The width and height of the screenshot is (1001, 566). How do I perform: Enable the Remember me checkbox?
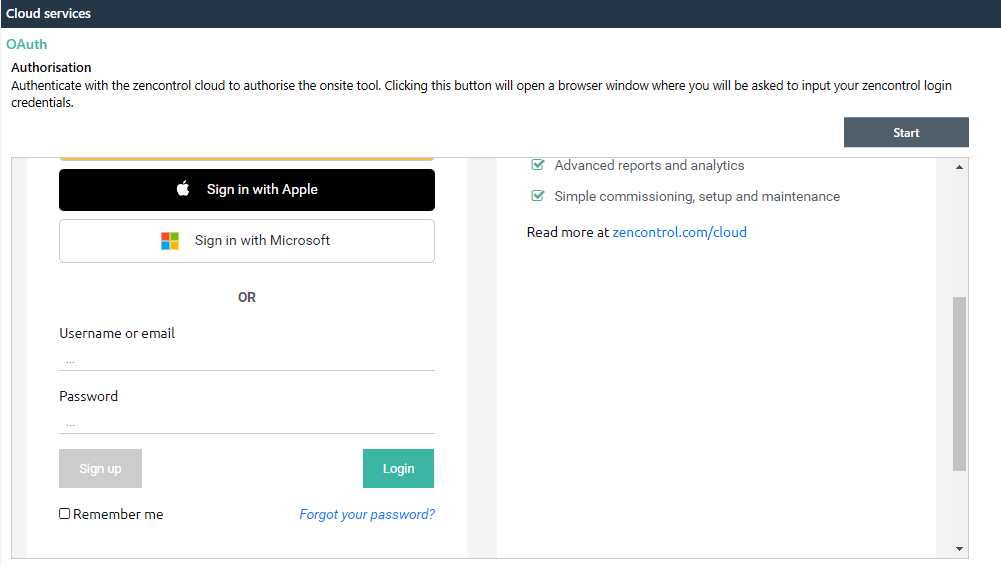click(64, 514)
